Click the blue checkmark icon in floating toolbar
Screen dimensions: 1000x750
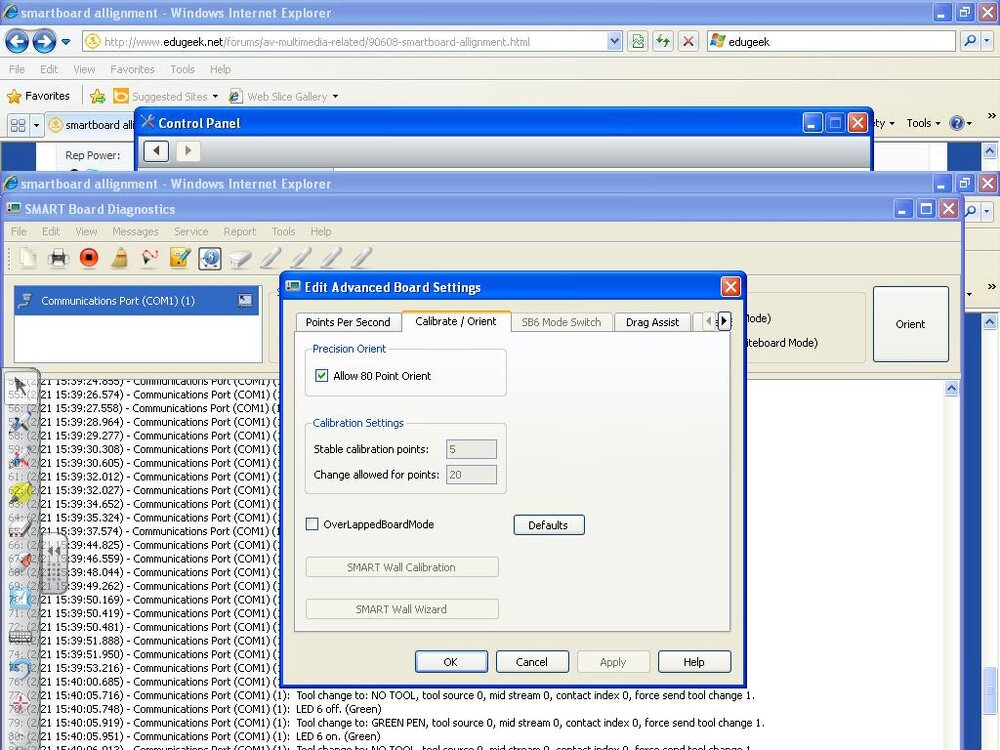(20, 598)
